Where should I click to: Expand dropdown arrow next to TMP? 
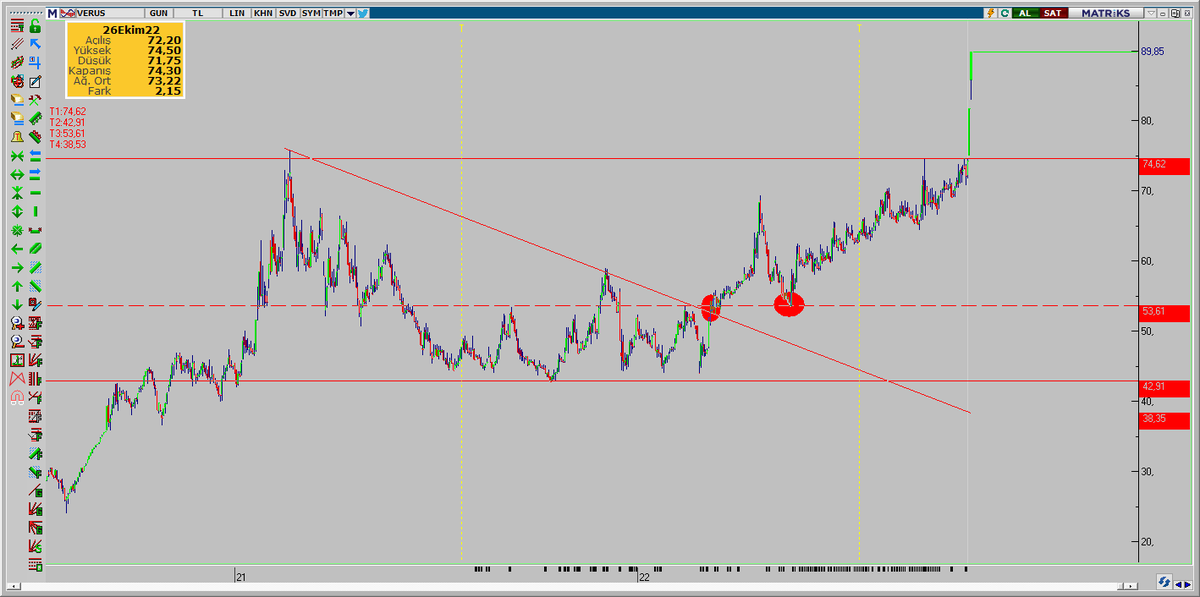point(350,13)
